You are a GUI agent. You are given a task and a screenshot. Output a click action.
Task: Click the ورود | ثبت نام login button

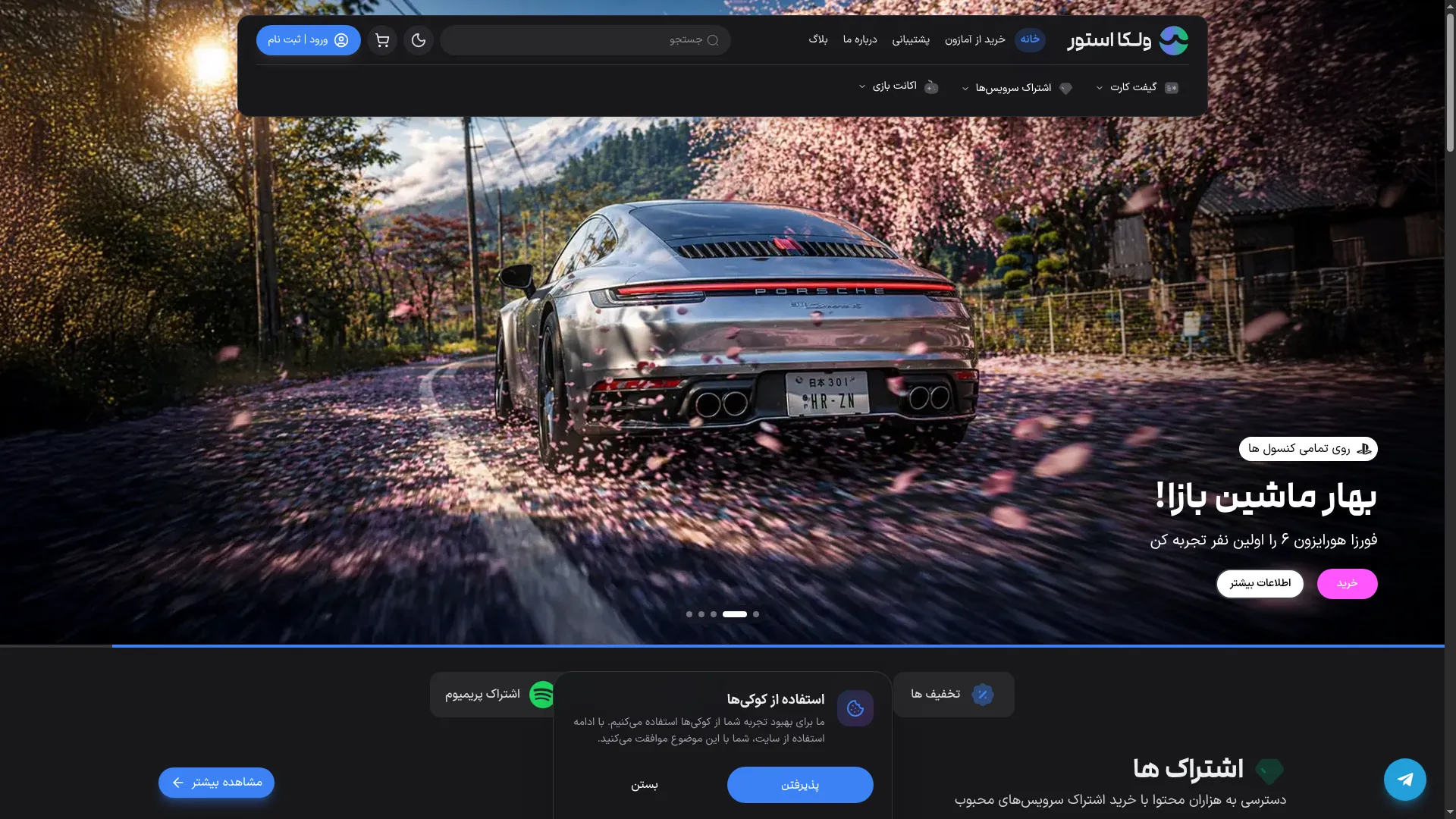309,40
